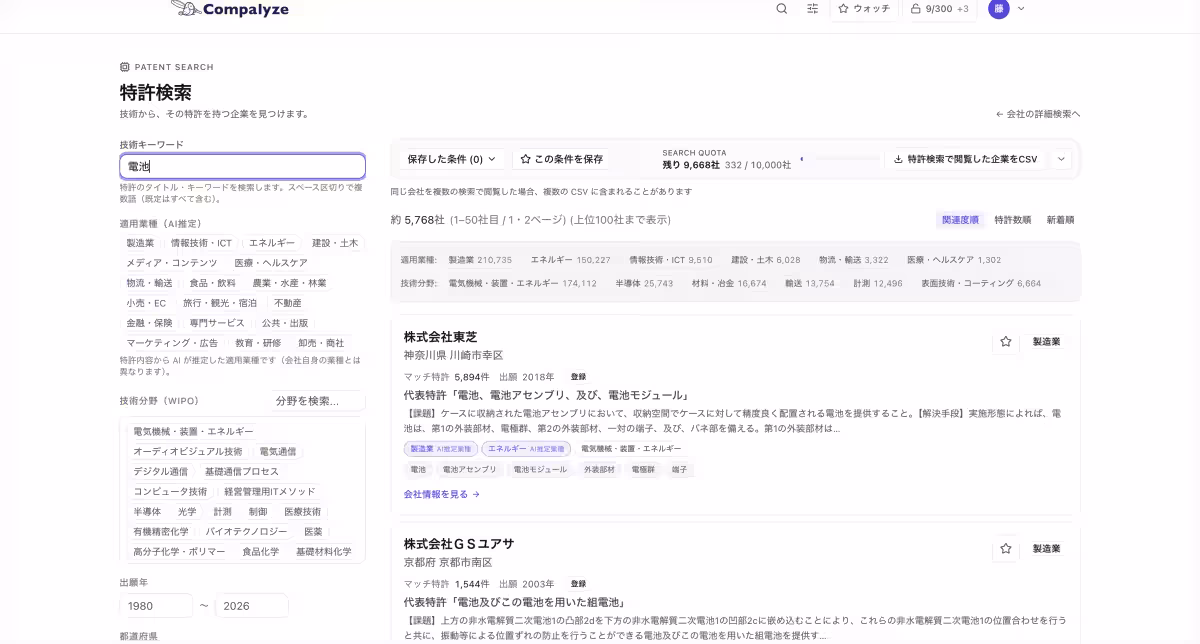Search technical fields in 分野を検索 box
This screenshot has width=1200, height=644.
click(318, 401)
